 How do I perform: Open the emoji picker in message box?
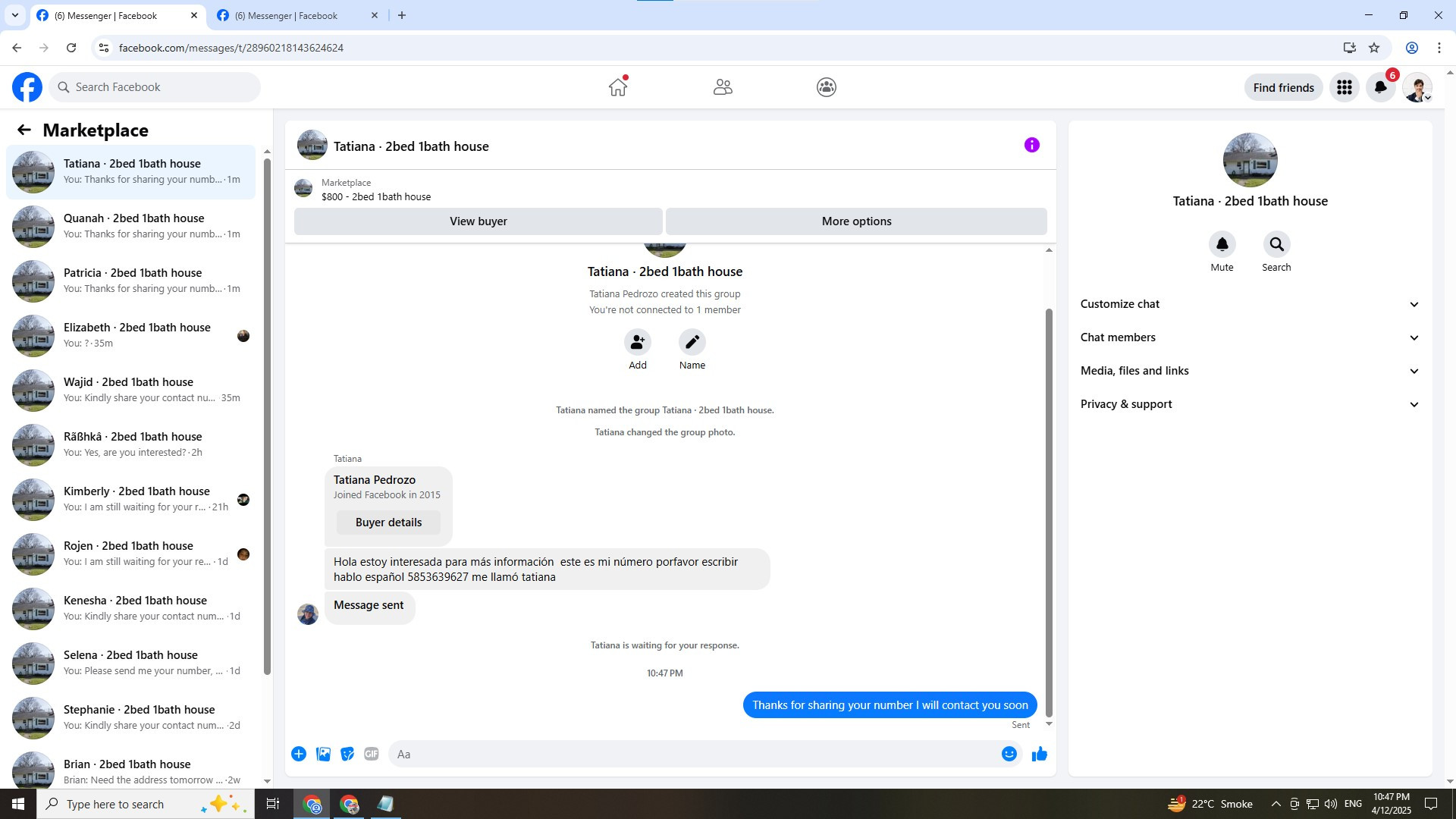1009,754
